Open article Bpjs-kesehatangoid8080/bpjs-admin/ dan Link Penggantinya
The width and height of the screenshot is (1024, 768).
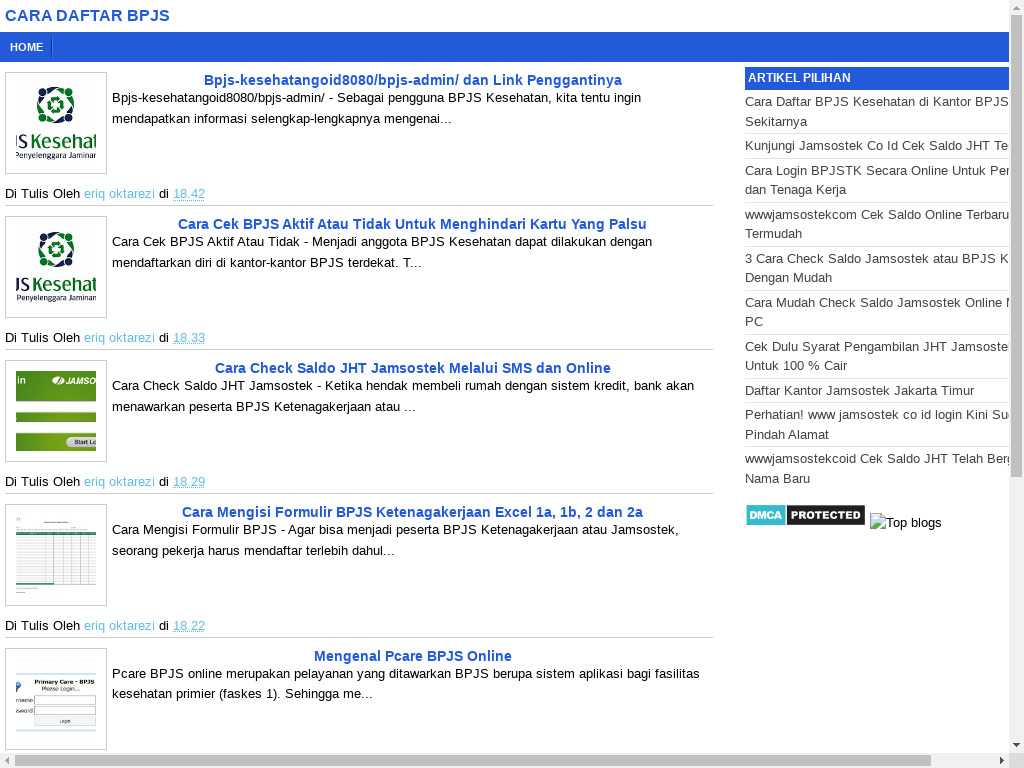[x=412, y=80]
